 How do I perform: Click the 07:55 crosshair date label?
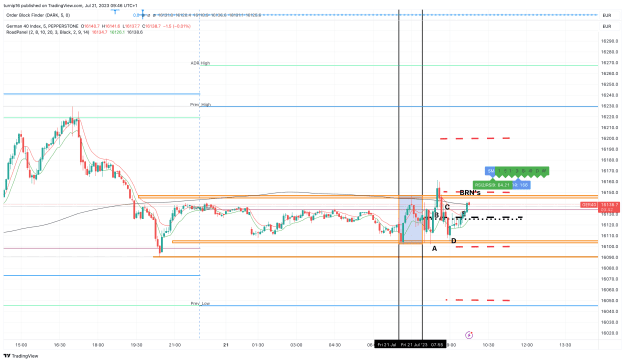423,344
